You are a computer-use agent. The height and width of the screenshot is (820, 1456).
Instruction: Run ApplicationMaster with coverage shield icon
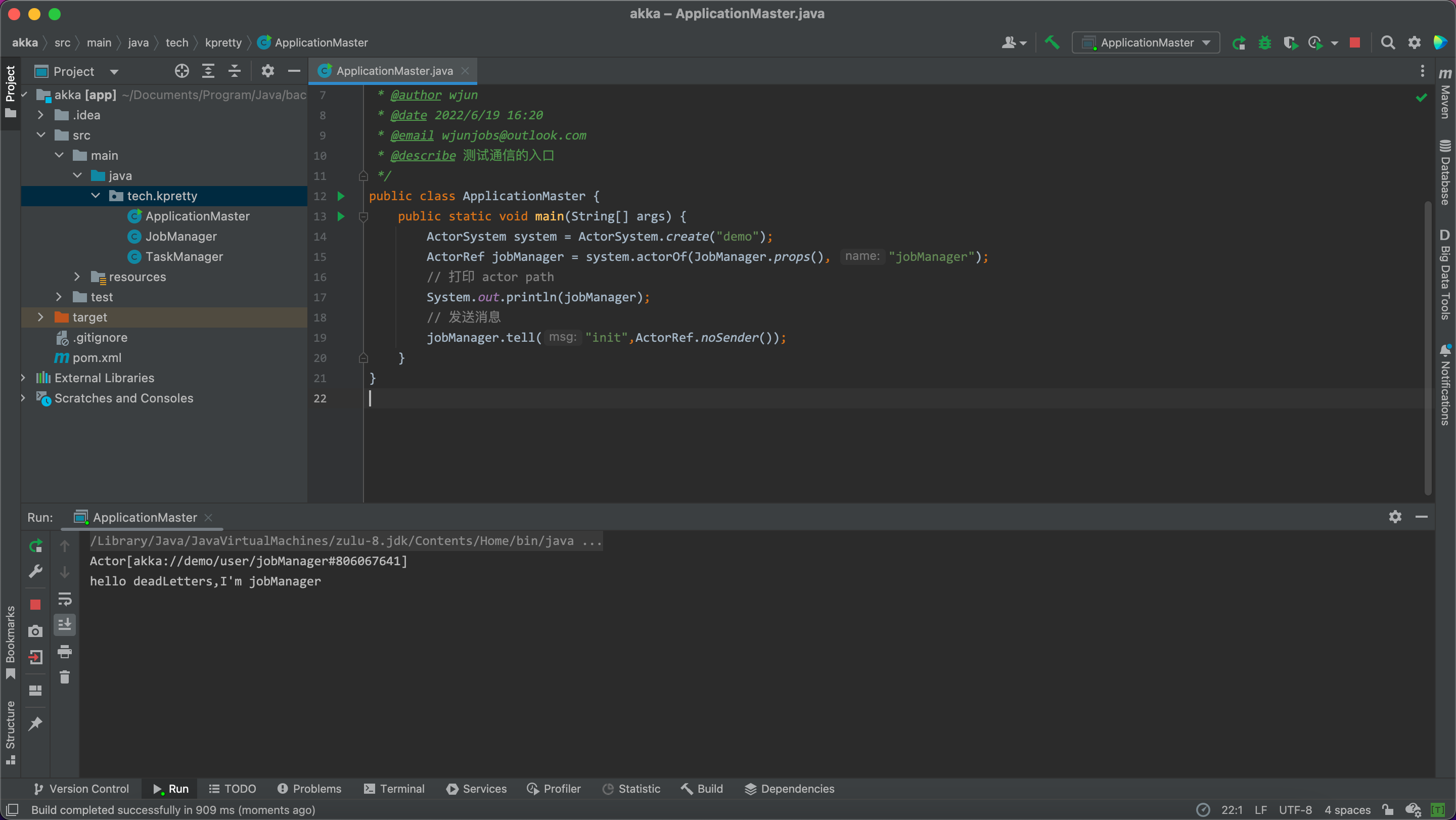[x=1291, y=42]
